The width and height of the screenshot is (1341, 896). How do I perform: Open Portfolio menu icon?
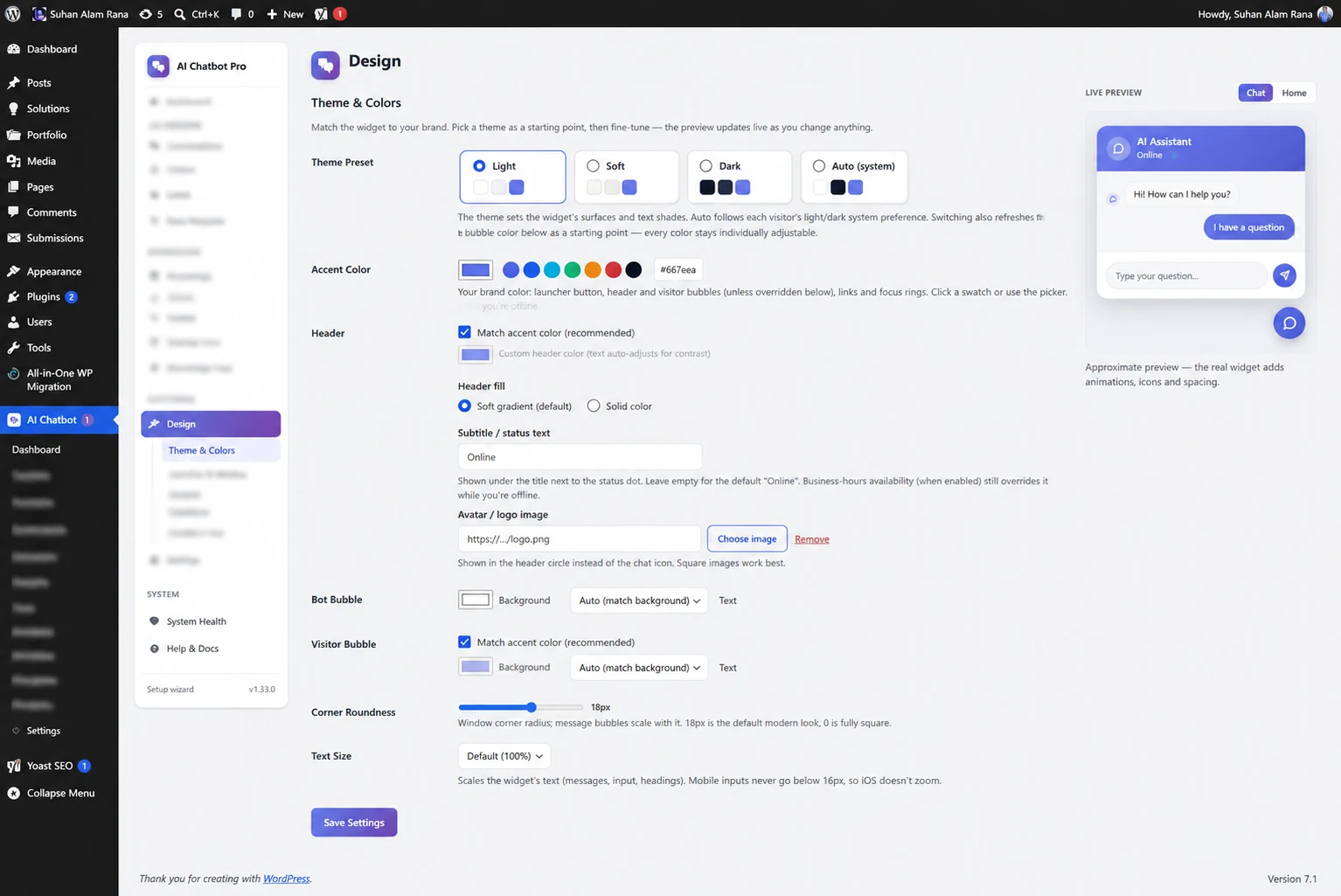point(14,135)
